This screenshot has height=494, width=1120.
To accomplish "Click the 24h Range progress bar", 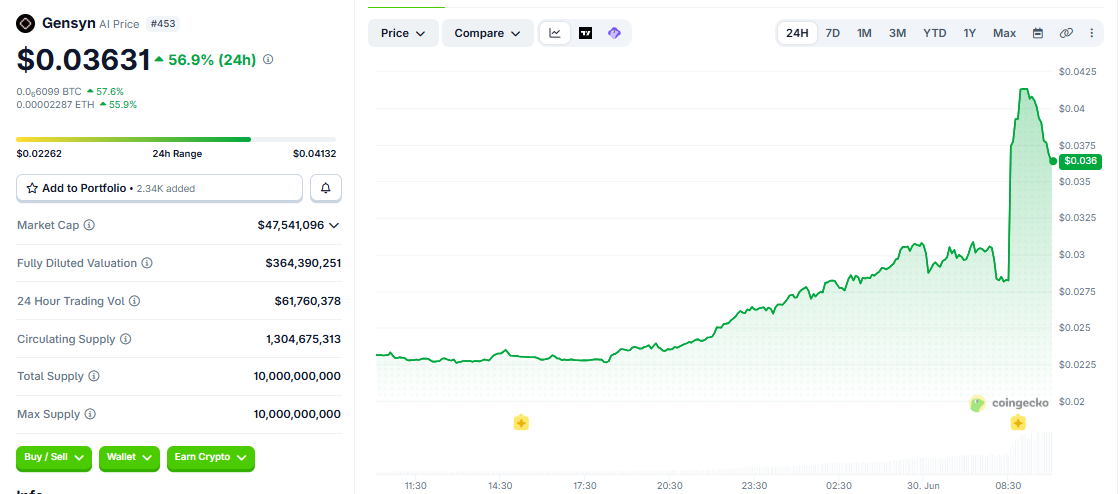I will pos(176,139).
